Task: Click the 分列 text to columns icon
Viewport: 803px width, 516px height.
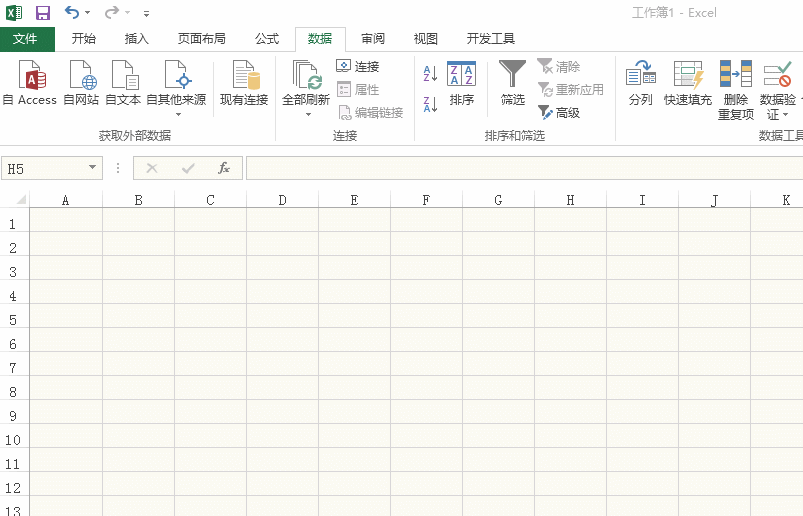Action: 641,74
